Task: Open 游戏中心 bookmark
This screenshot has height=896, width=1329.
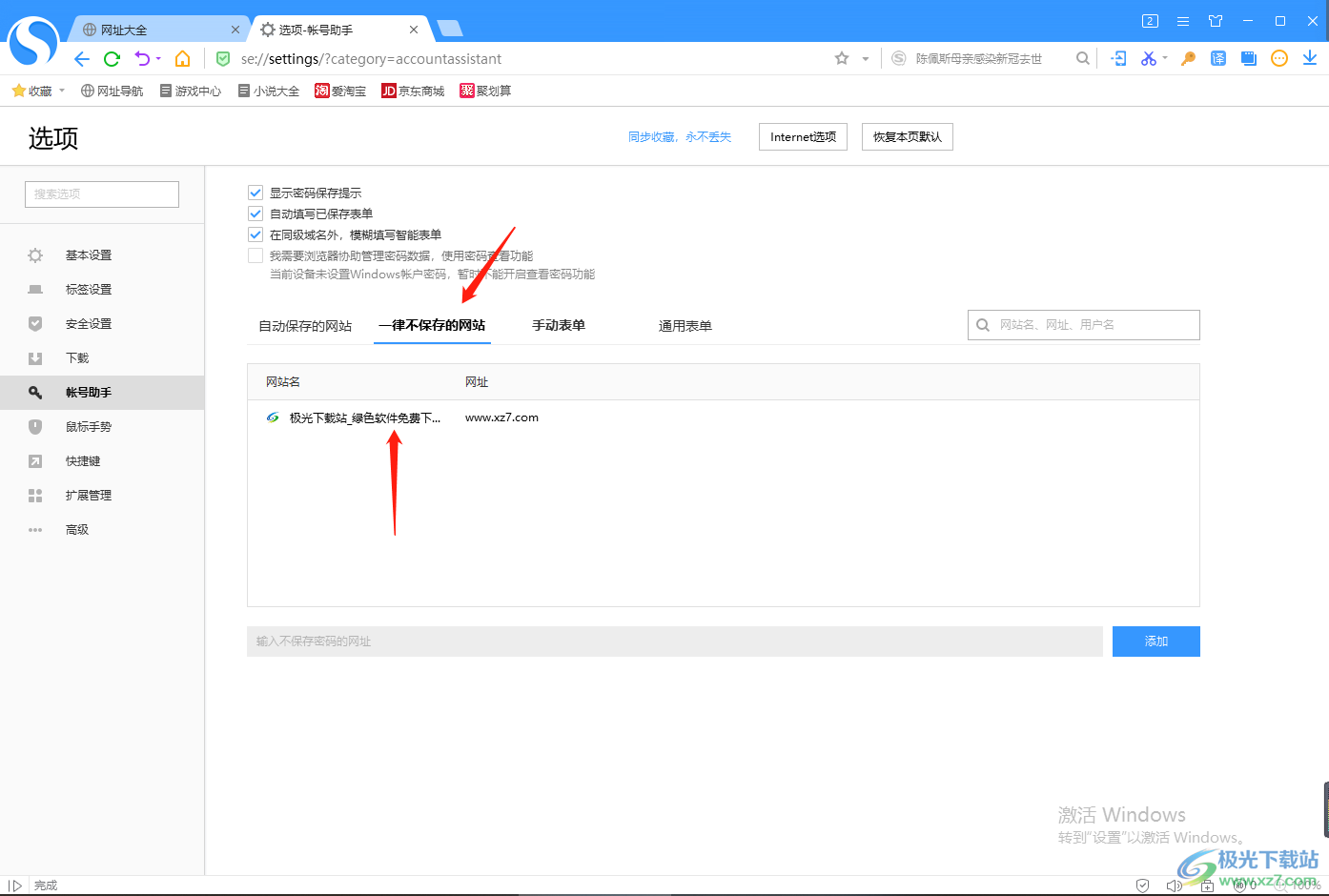Action: [x=191, y=91]
